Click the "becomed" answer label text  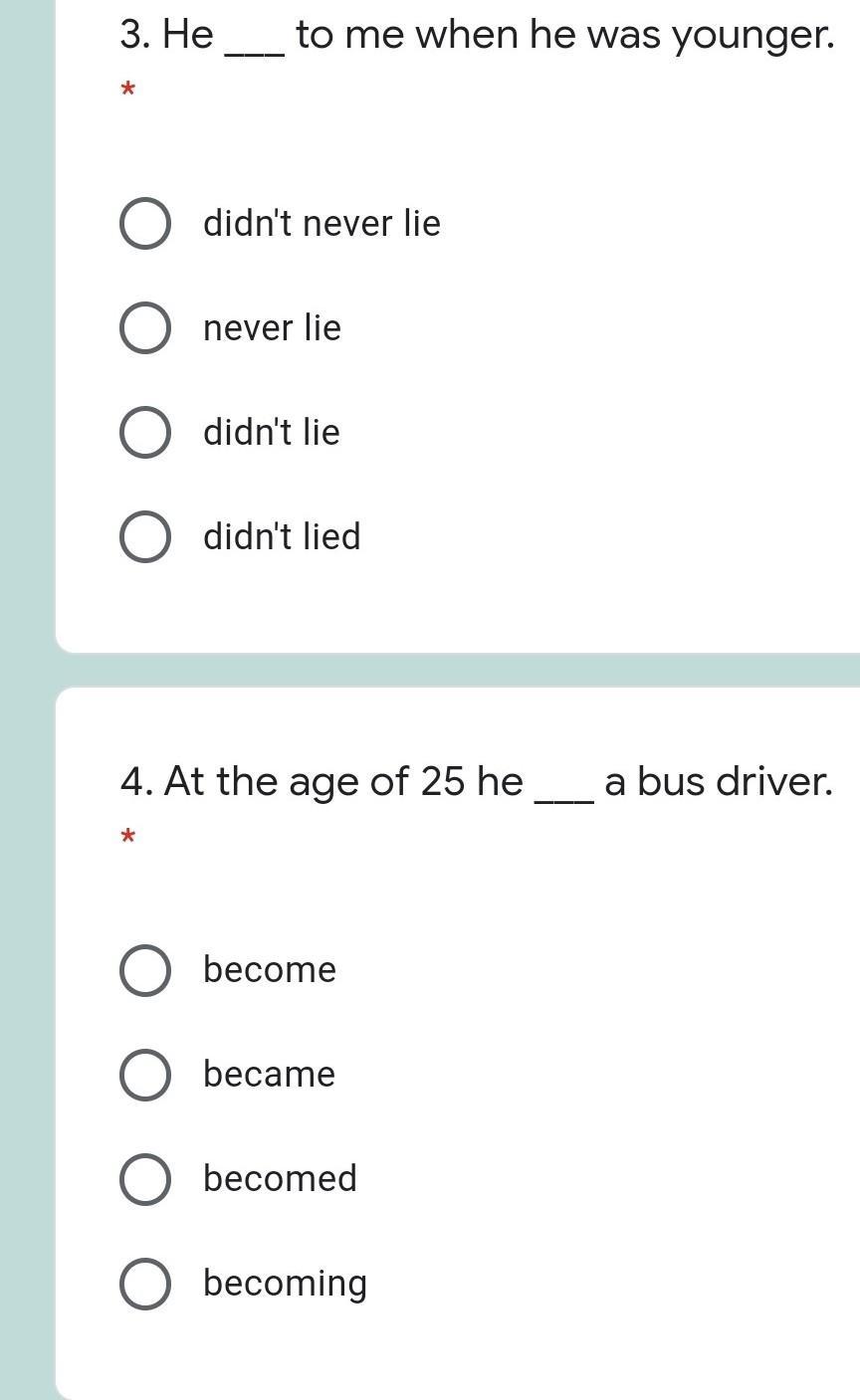click(280, 1179)
